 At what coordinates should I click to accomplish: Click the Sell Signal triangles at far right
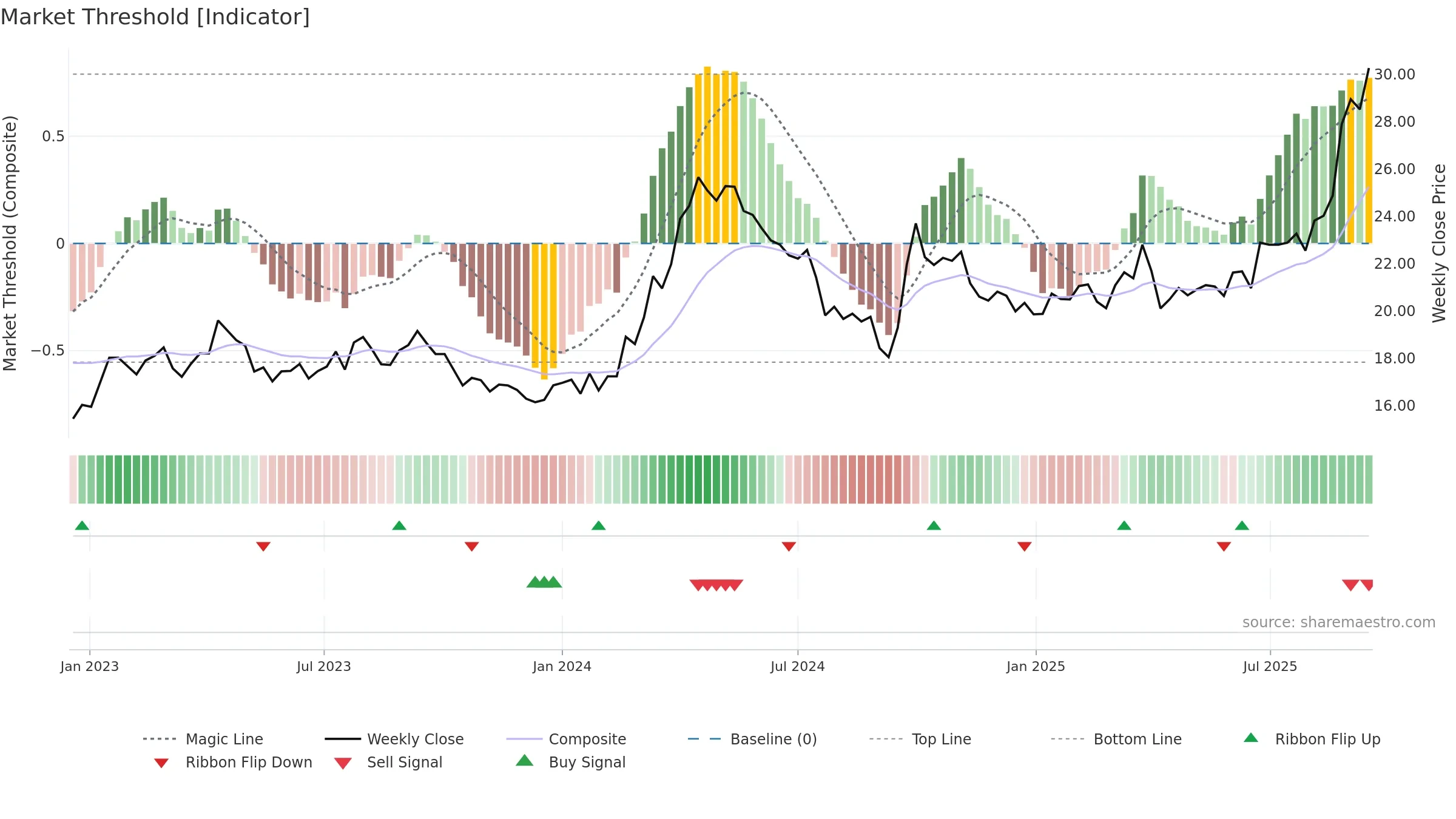(1358, 585)
